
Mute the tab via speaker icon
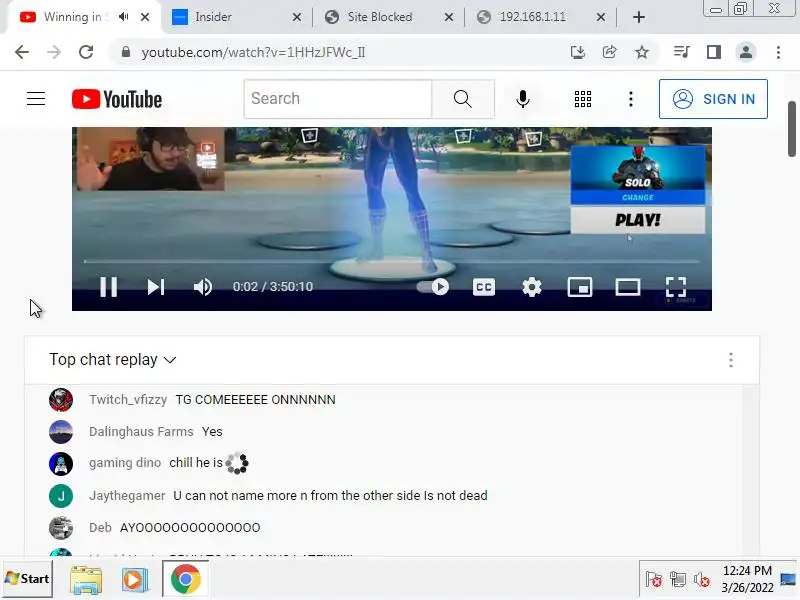click(x=123, y=17)
